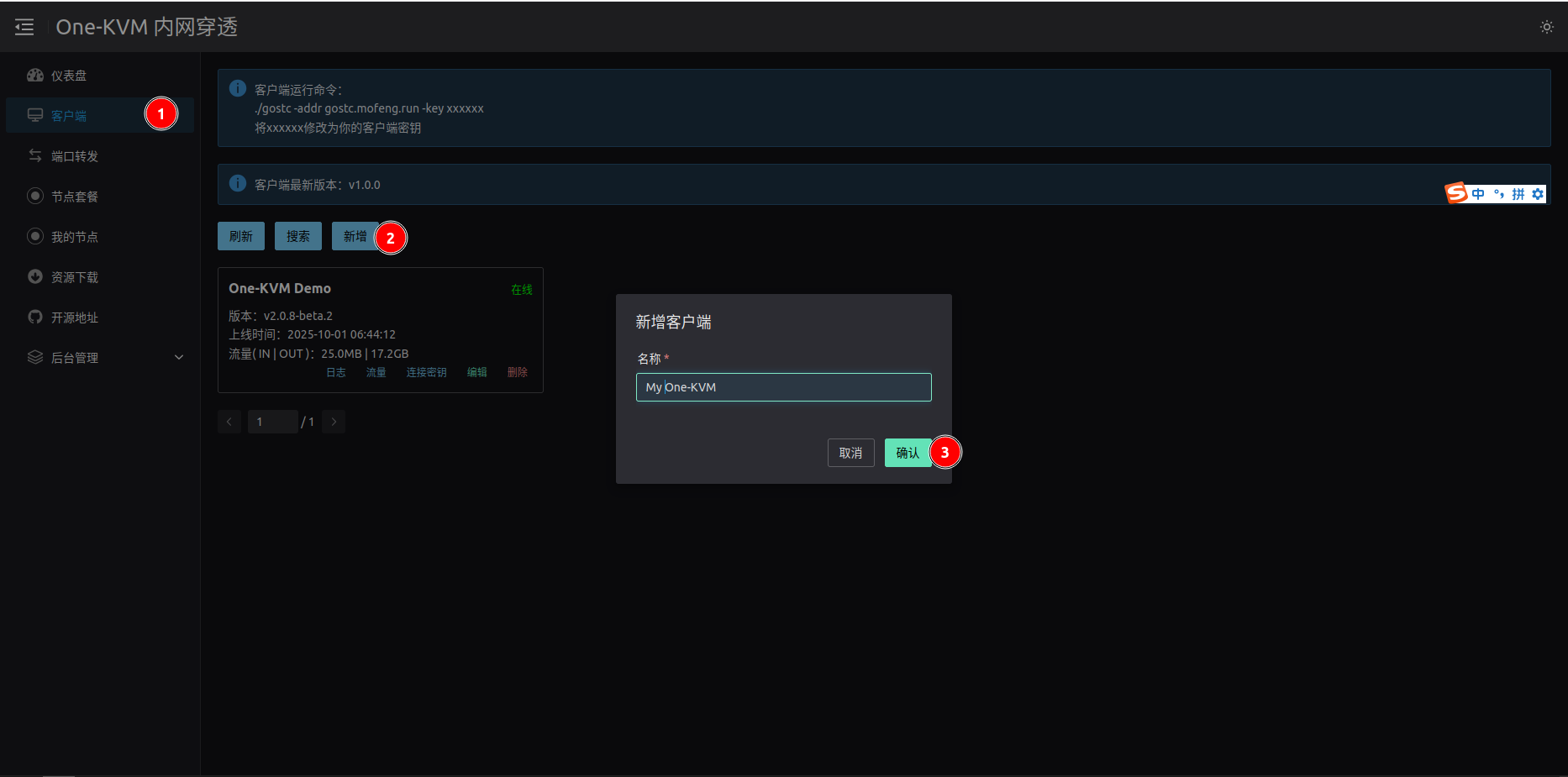Screen dimensions: 1568x777
Task: Click the resource download arrow icon
Action: [35, 277]
